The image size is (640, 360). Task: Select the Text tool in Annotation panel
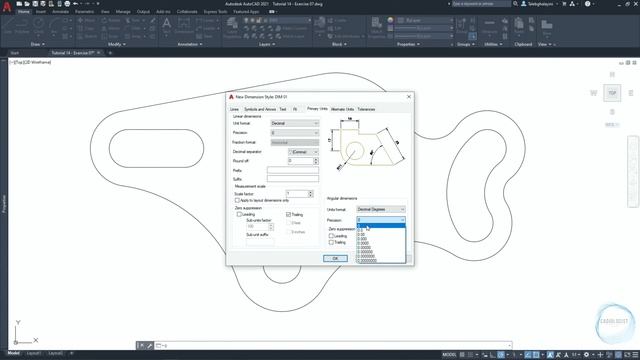167,25
